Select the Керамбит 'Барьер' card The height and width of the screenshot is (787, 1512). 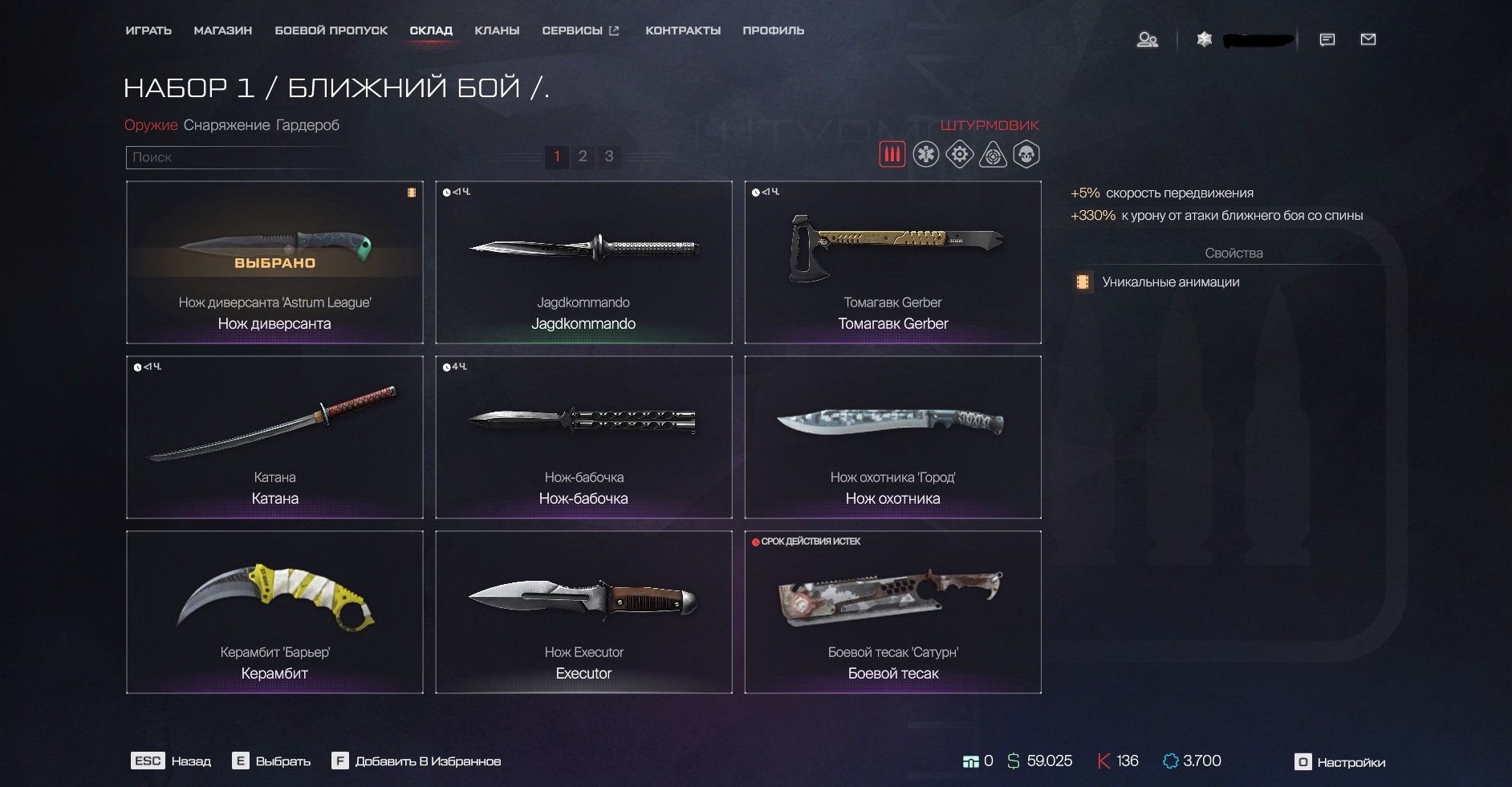click(x=274, y=612)
